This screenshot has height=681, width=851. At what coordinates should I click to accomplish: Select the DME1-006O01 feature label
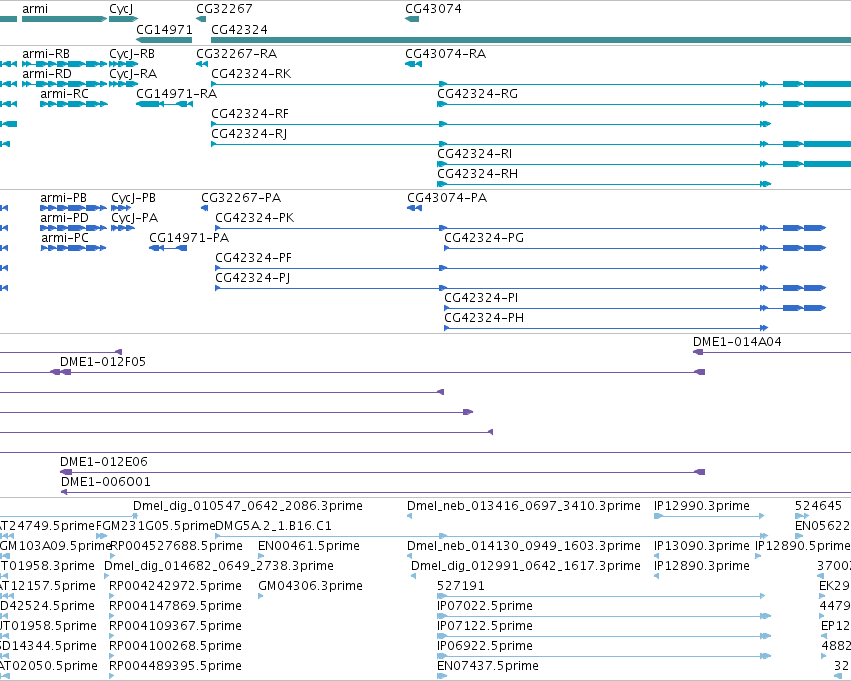click(x=106, y=482)
